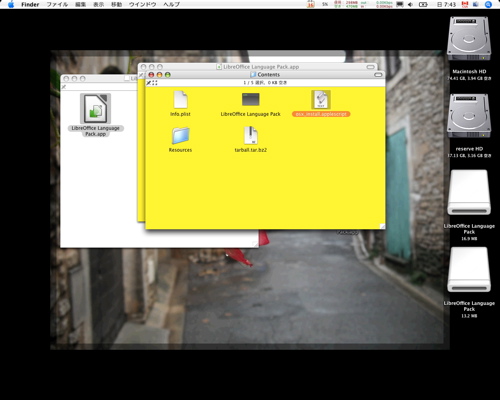
Task: Click the volume icon in the menu bar
Action: point(410,4)
